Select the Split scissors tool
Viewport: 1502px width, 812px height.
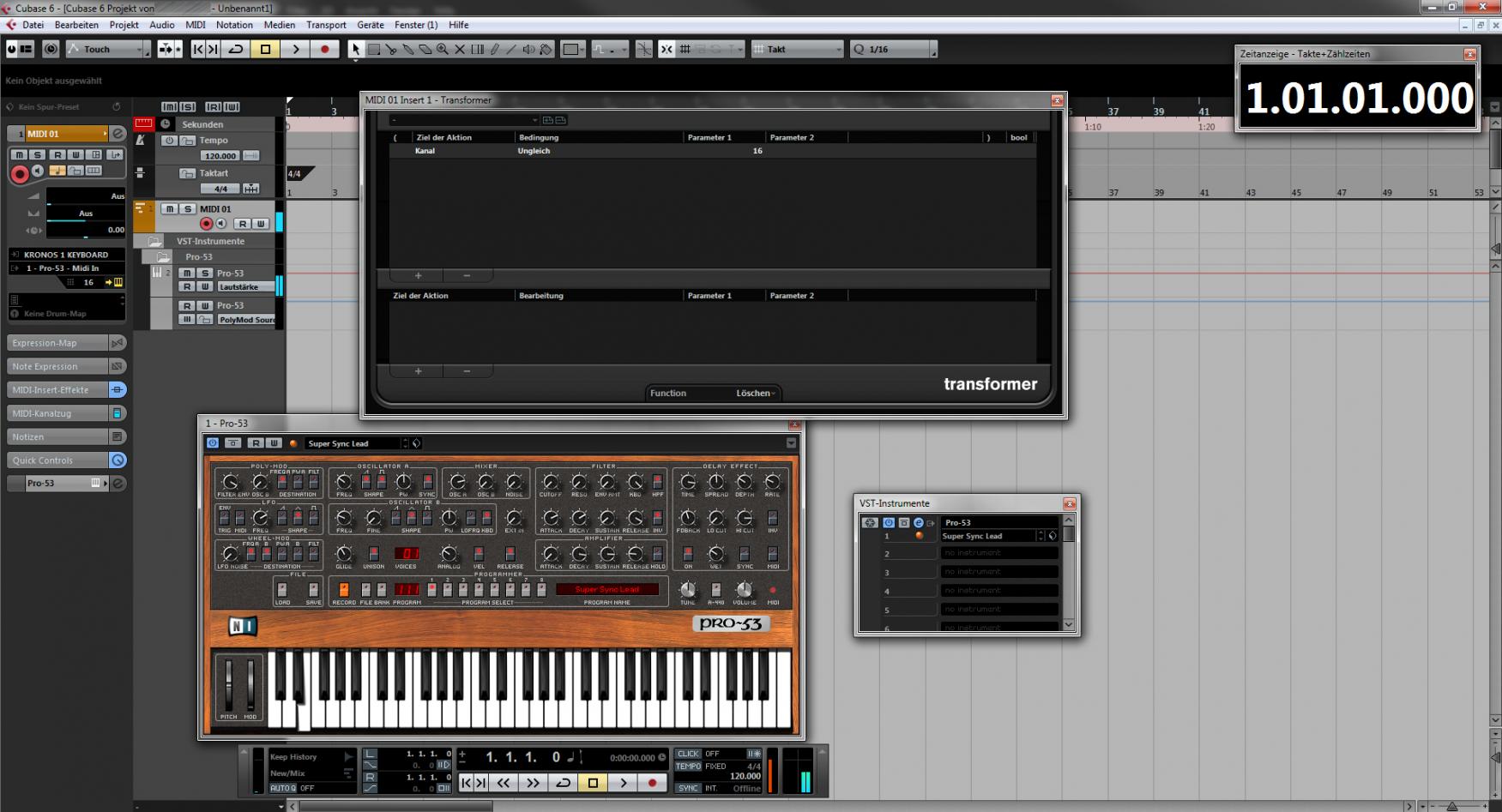[x=391, y=50]
